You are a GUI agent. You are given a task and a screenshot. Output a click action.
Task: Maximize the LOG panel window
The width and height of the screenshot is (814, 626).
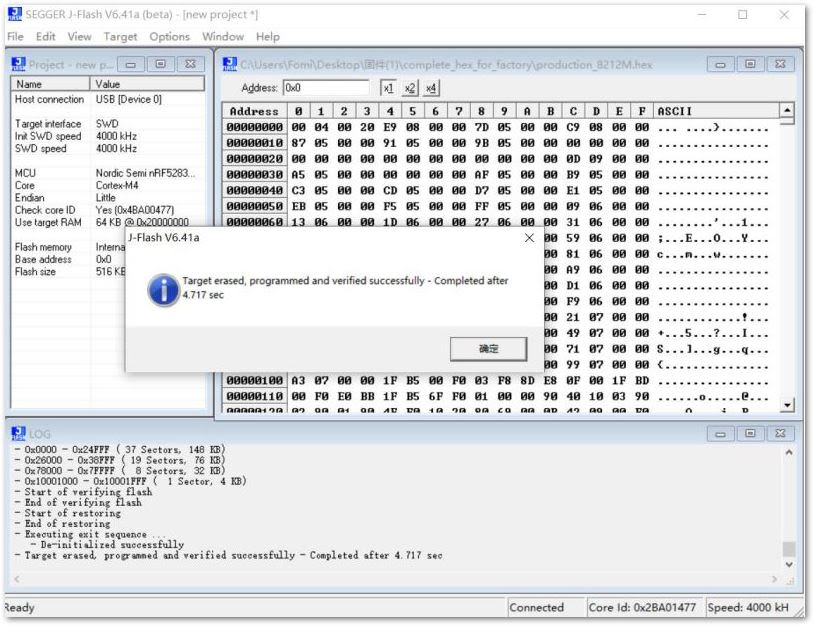point(750,433)
